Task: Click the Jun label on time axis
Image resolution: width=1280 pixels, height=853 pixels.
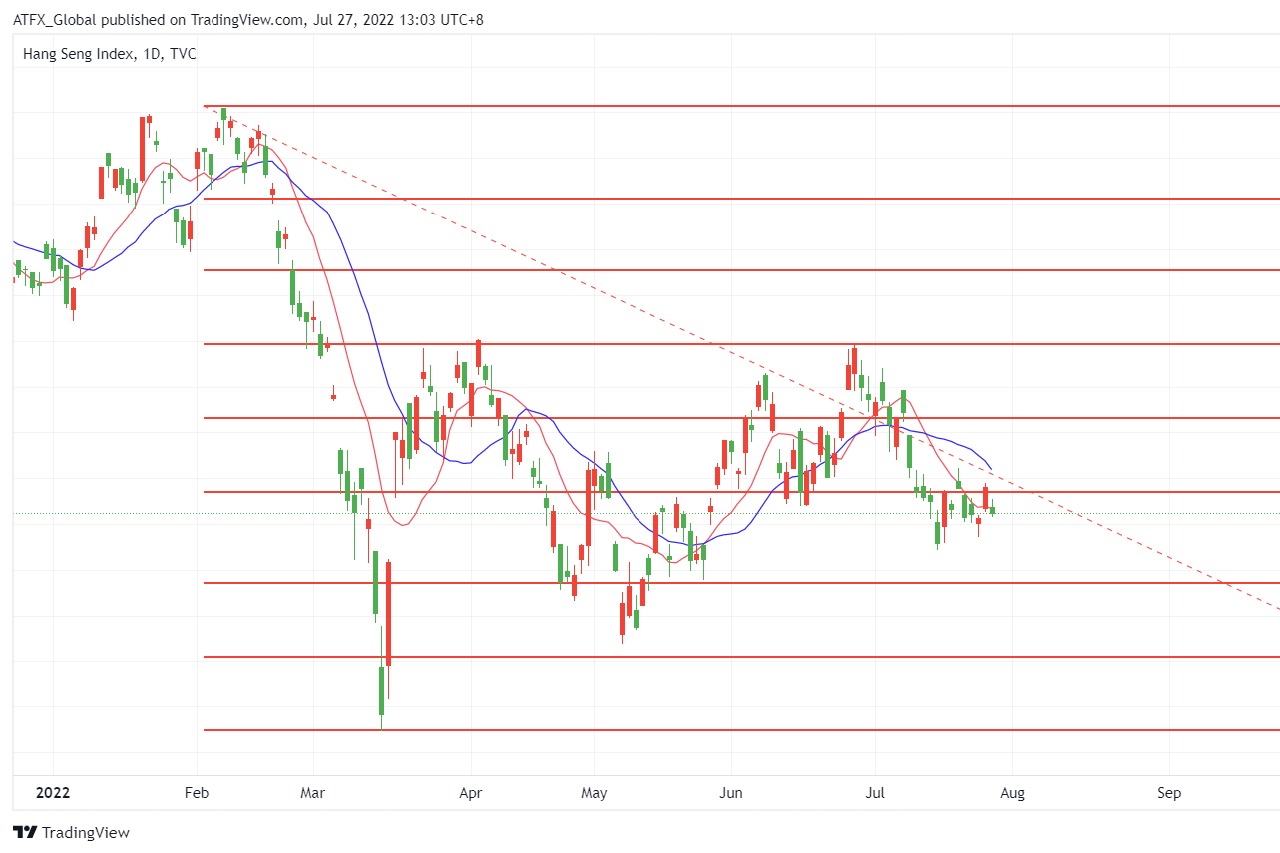Action: click(x=732, y=793)
